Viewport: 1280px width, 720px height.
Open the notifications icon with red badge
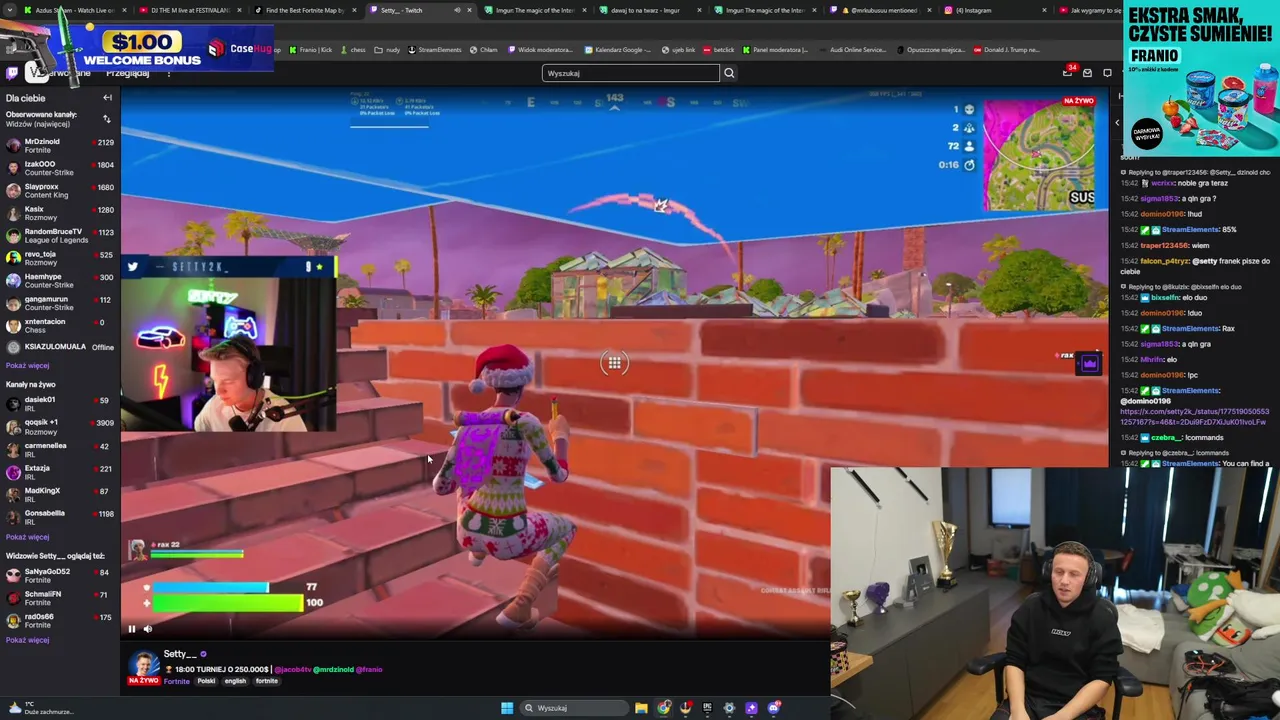pos(1068,72)
